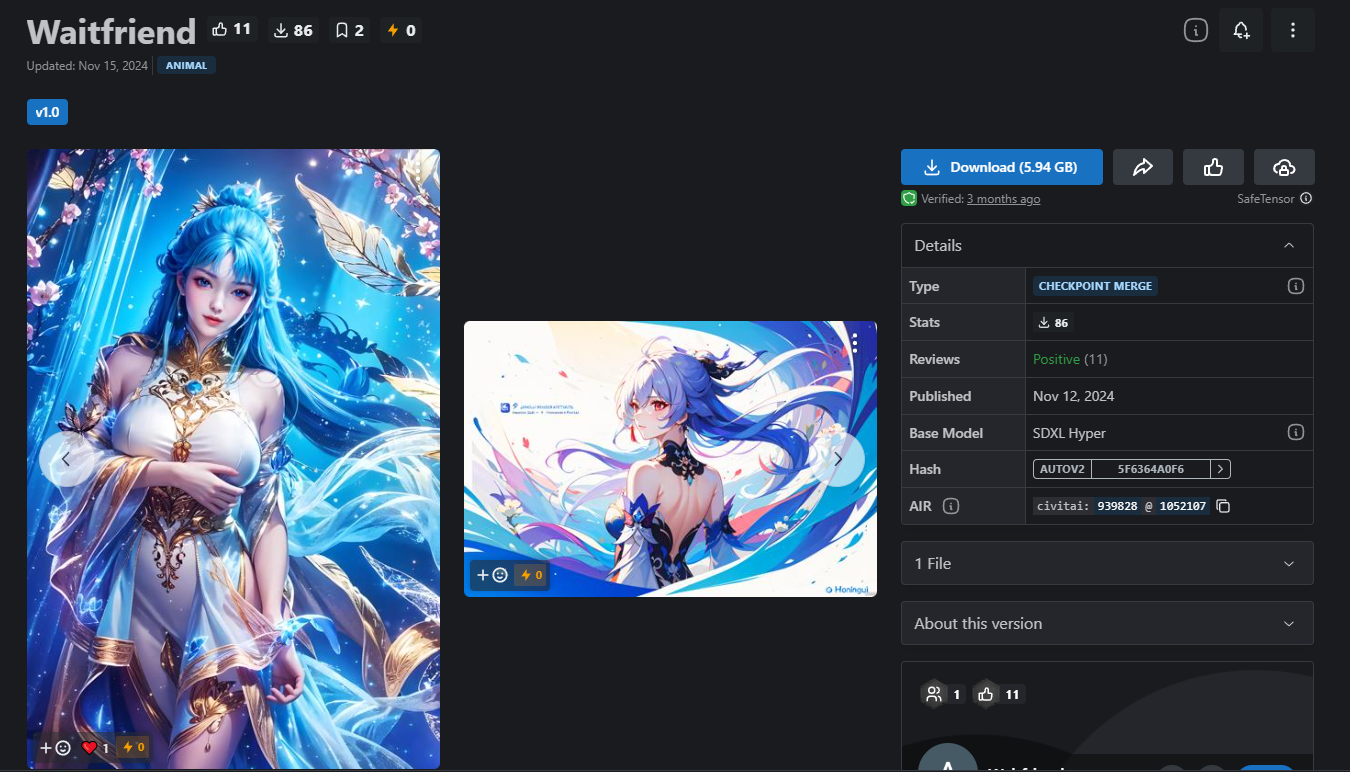
Task: Click the Stats download count 86
Action: (x=1054, y=323)
